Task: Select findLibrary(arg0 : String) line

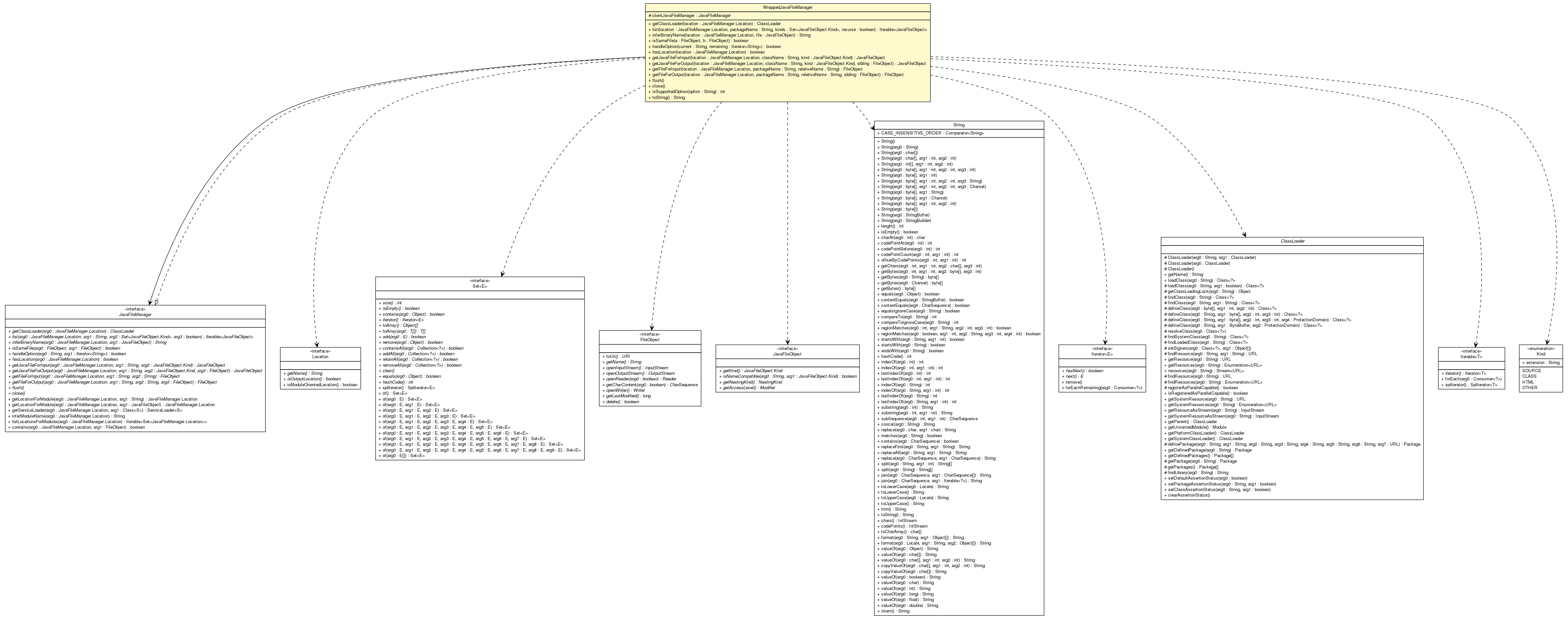Action: pyautogui.click(x=1196, y=472)
